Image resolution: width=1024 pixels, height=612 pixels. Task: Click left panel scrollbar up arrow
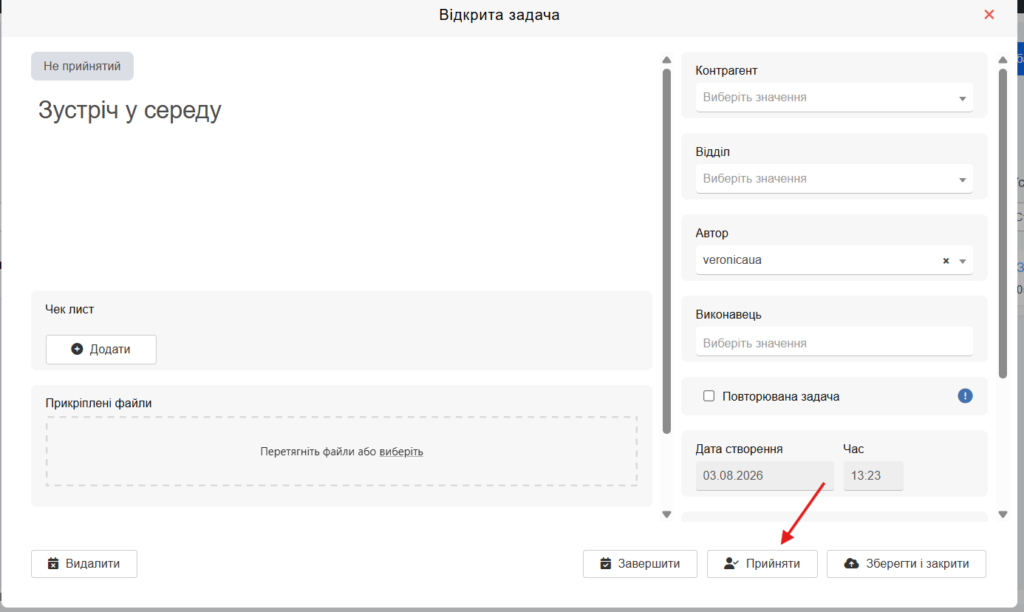[x=667, y=60]
